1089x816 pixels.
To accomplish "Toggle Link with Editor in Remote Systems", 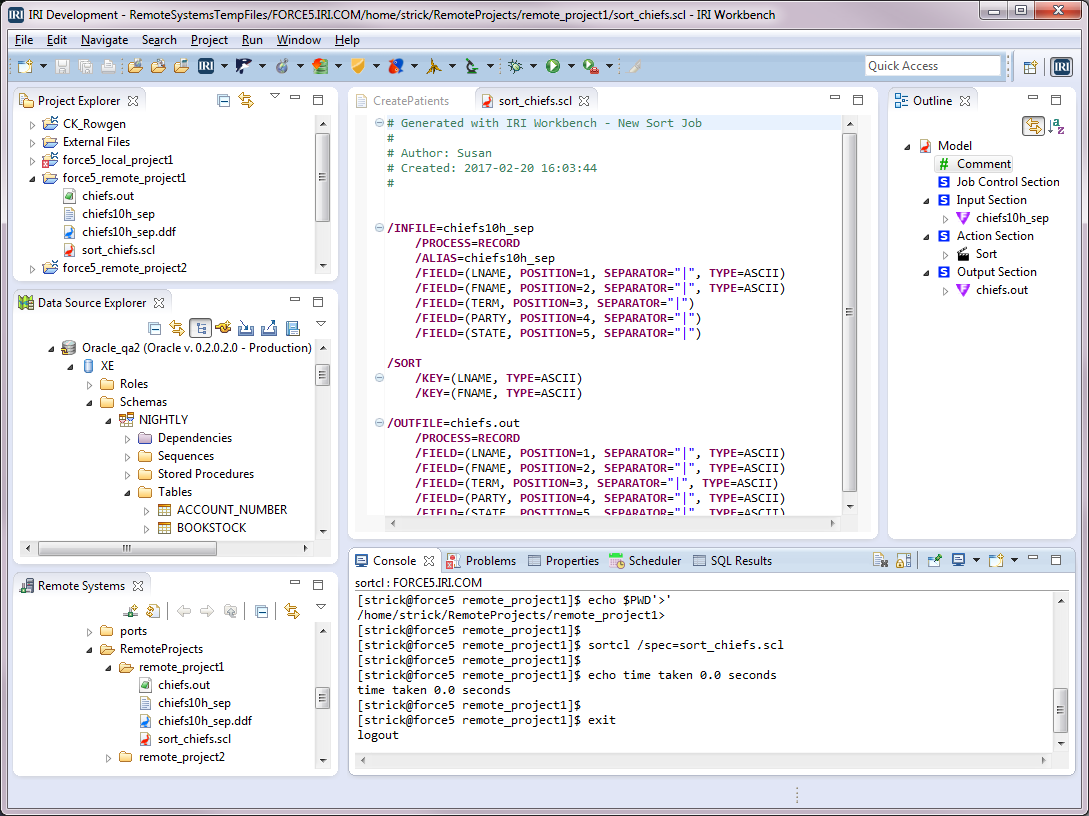I will (x=292, y=611).
